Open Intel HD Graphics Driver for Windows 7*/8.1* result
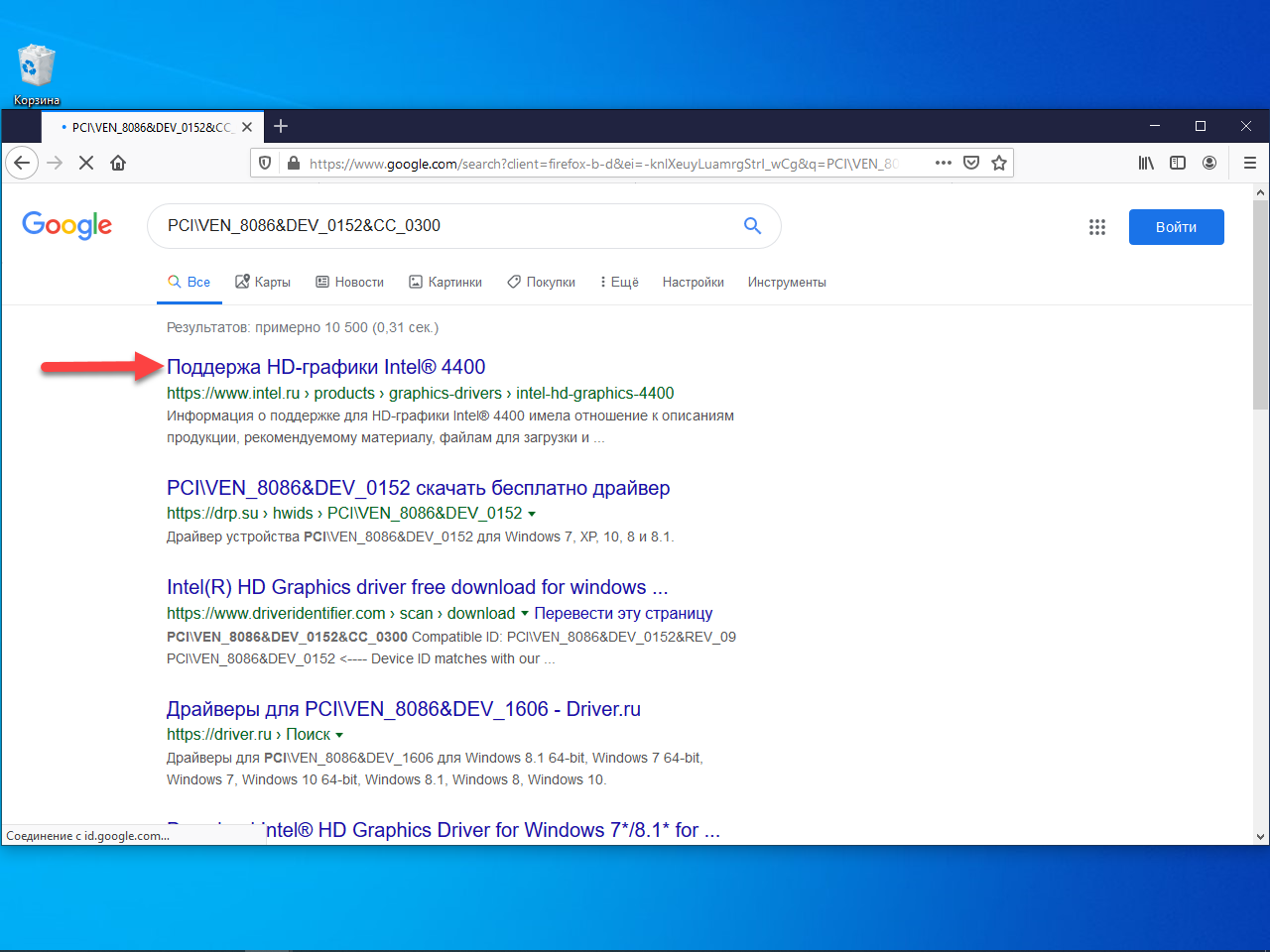 tap(444, 830)
